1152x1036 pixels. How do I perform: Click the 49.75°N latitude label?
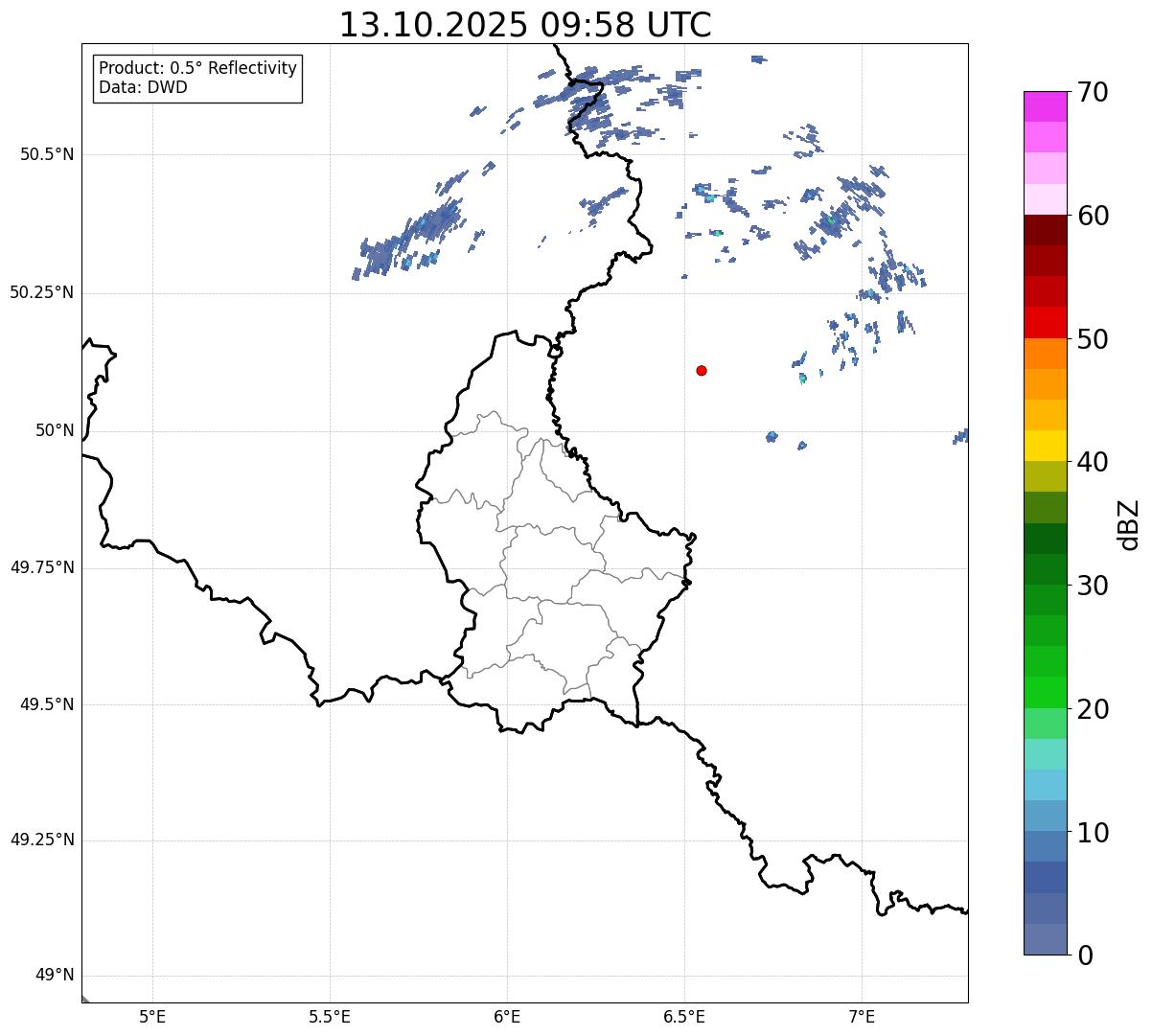point(42,567)
